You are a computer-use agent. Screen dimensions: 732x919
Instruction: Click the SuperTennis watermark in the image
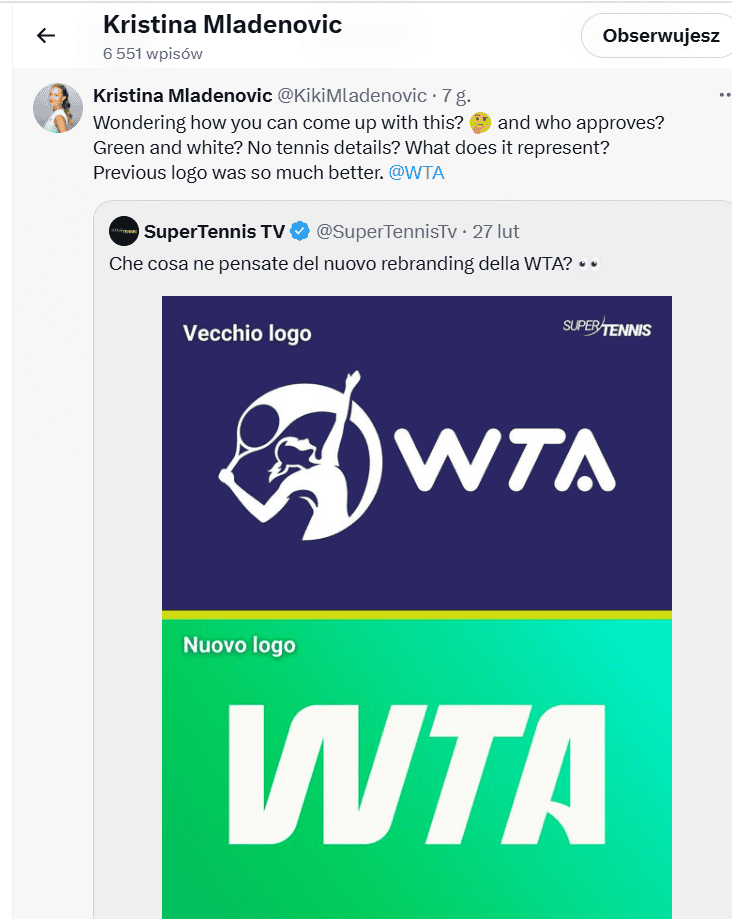607,327
